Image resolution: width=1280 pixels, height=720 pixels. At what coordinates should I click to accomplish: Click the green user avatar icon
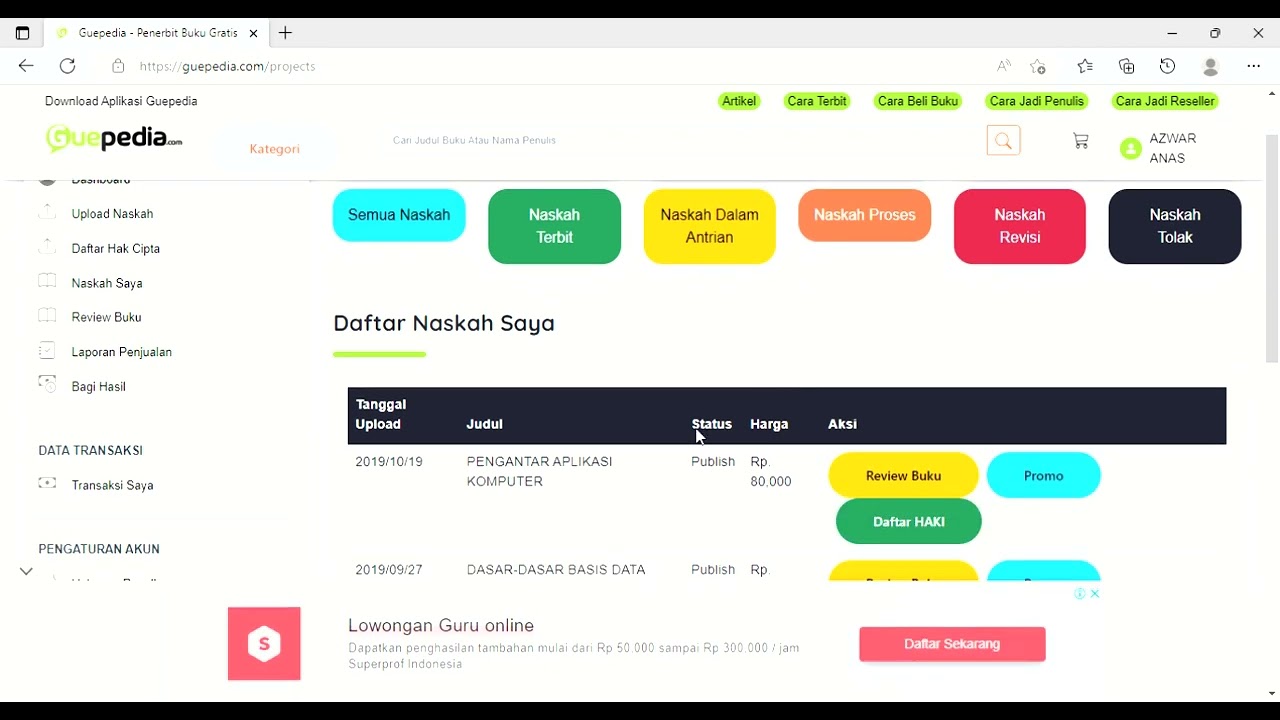tap(1130, 148)
